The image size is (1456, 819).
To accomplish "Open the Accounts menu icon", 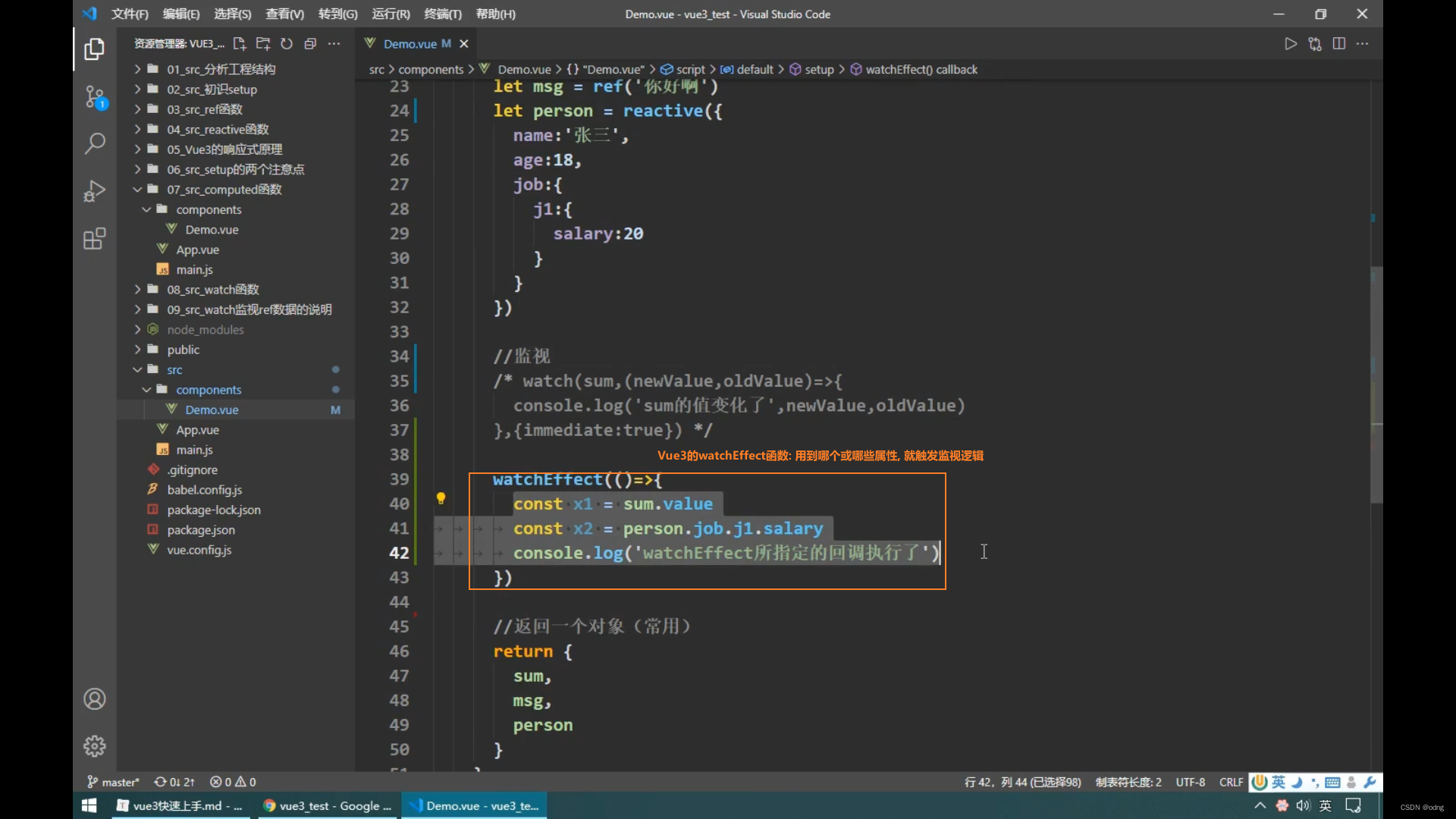I will coord(94,698).
